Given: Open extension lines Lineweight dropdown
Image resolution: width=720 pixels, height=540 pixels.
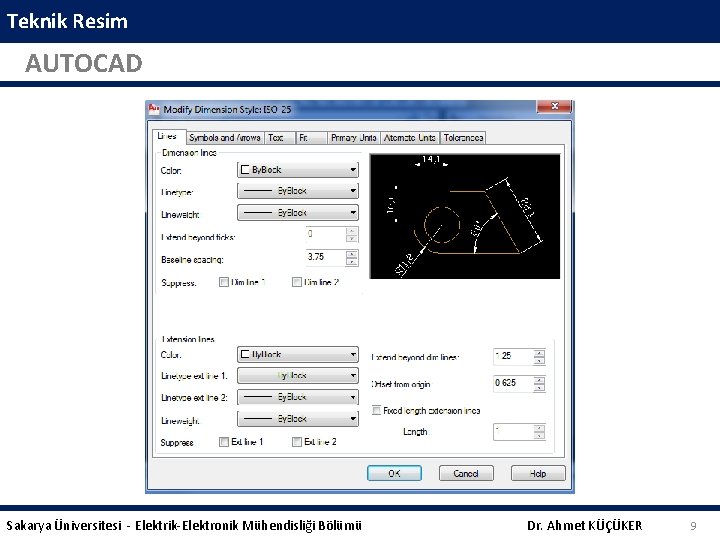Looking at the screenshot, I should [x=298, y=419].
